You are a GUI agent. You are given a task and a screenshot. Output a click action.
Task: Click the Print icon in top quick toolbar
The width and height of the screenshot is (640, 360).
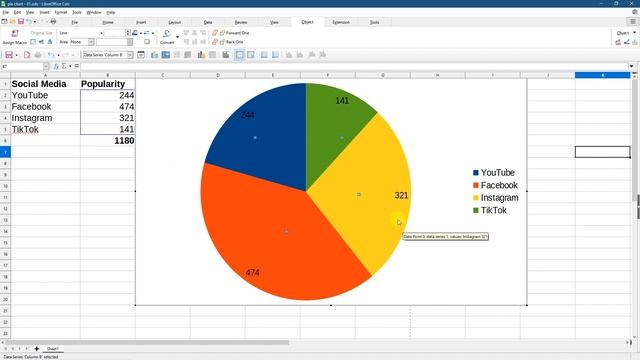click(53, 21)
